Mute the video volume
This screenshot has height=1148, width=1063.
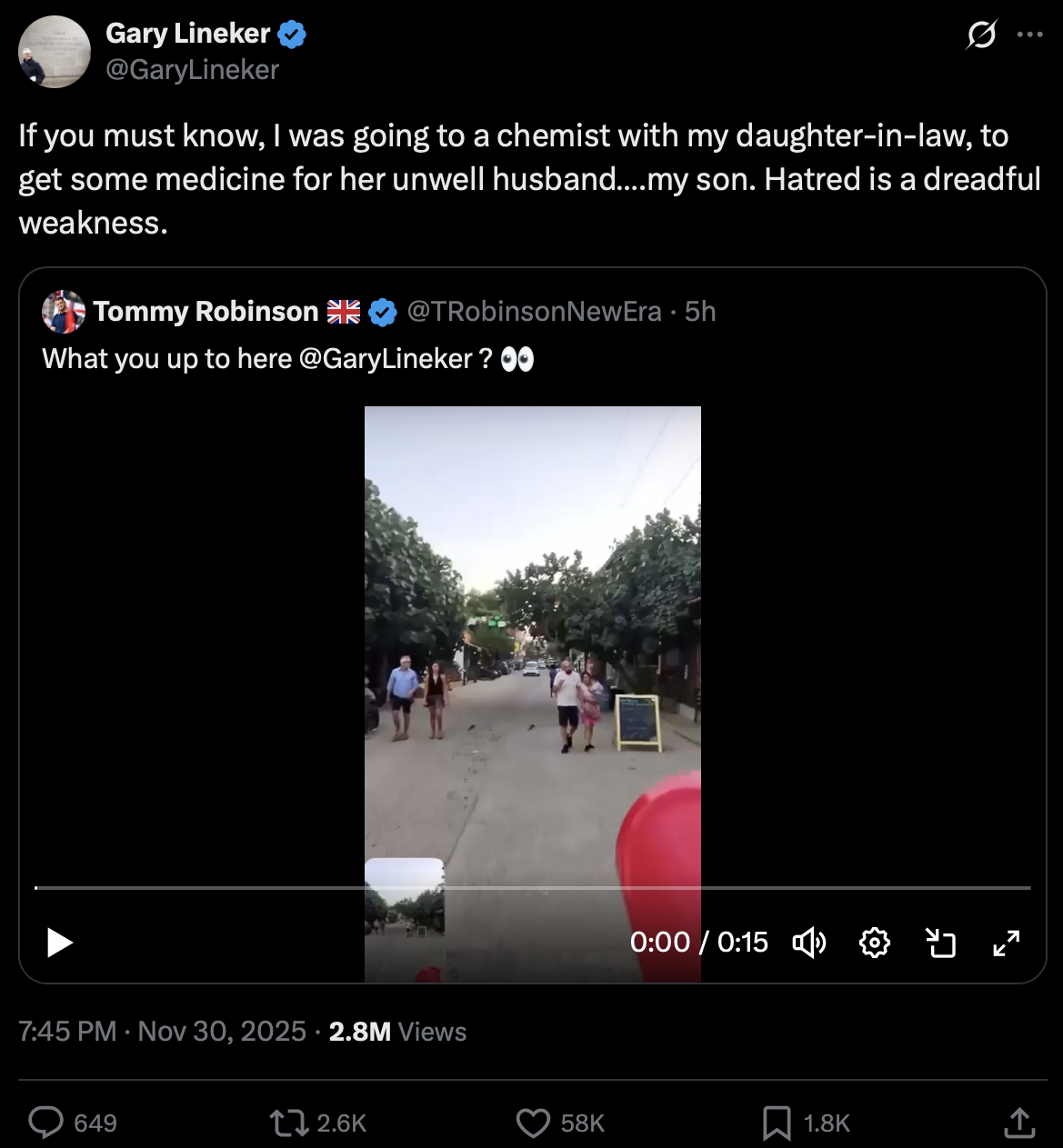coord(808,943)
